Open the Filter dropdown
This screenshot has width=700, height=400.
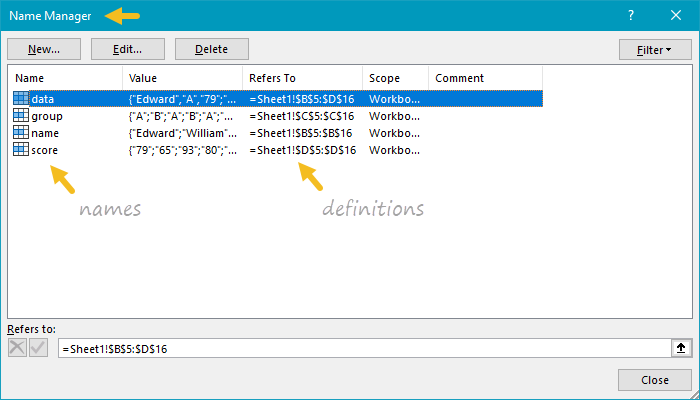point(654,49)
